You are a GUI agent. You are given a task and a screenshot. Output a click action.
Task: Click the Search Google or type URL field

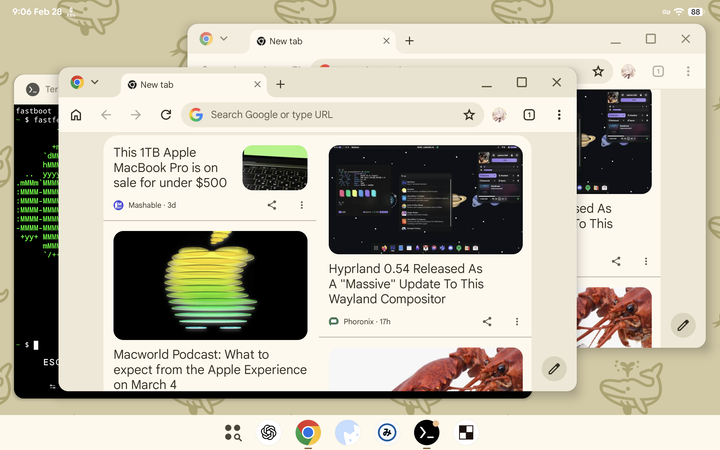coord(330,115)
